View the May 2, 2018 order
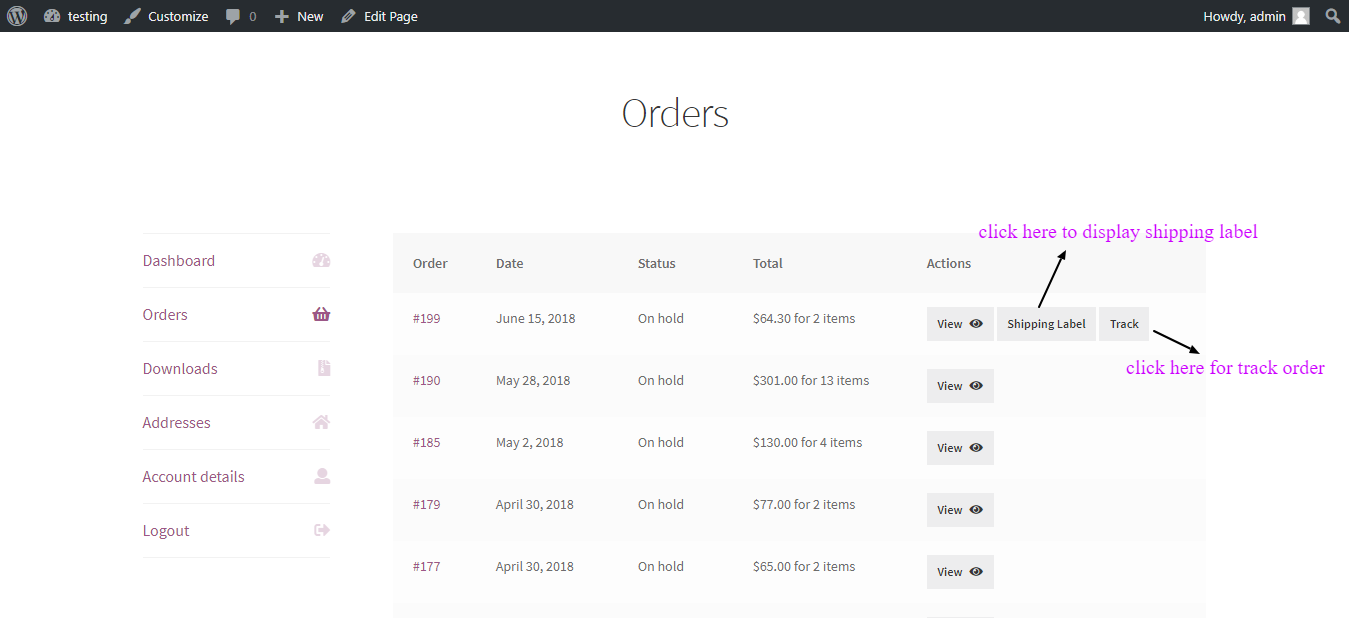The image size is (1349, 618). point(960,448)
